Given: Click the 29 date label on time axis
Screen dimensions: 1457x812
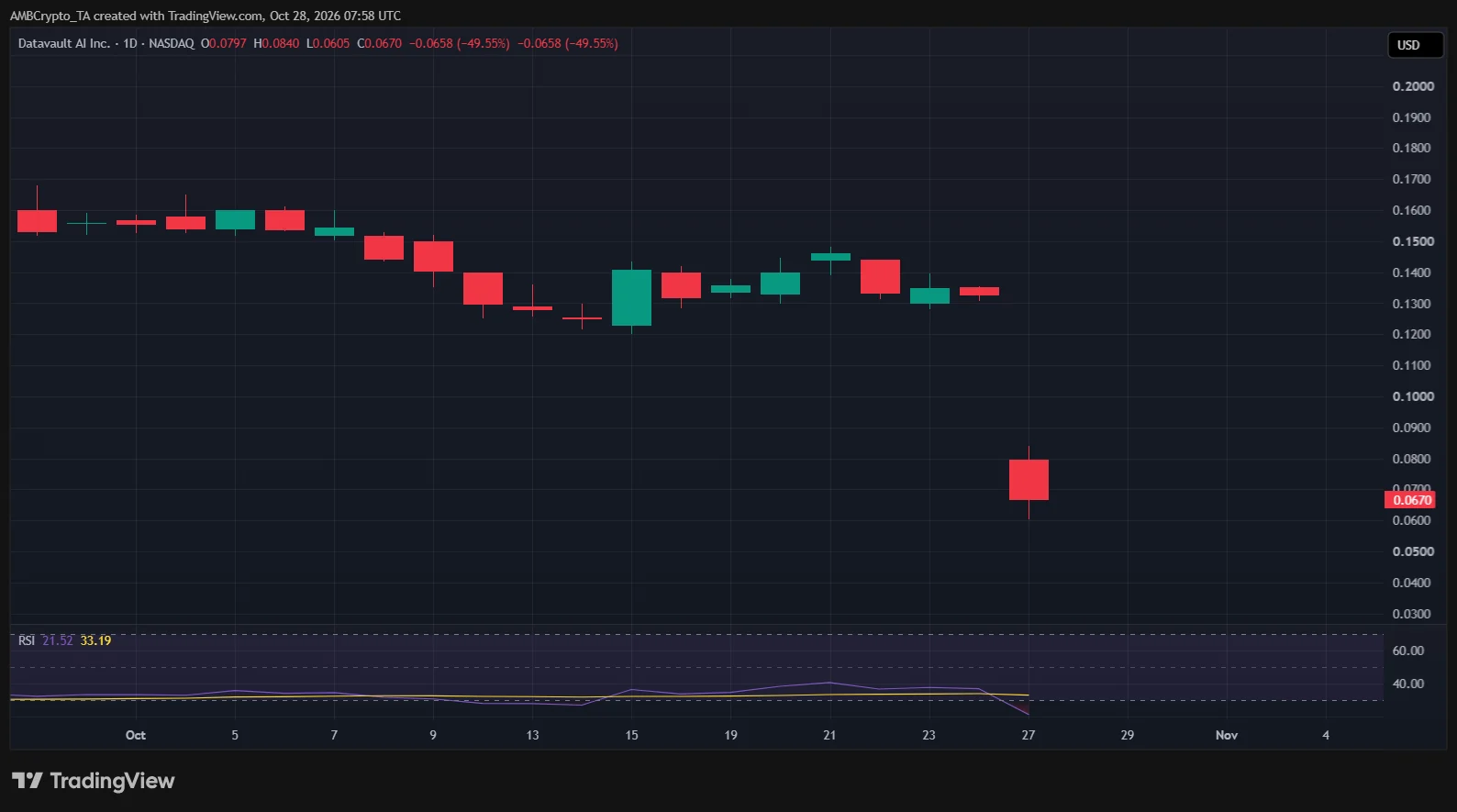Looking at the screenshot, I should click(x=1128, y=735).
